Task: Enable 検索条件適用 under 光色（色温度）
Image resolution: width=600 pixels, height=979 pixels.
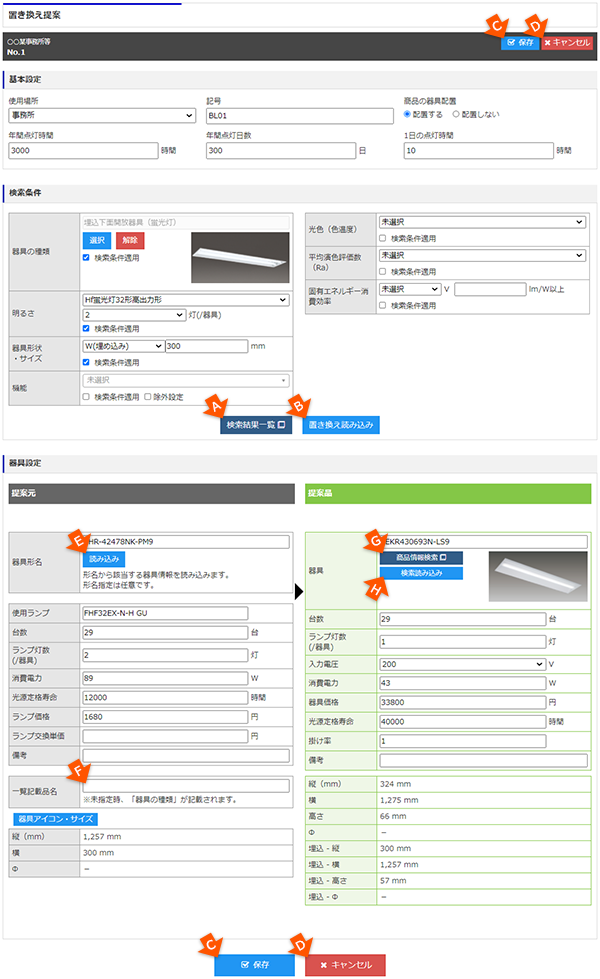Action: point(384,238)
